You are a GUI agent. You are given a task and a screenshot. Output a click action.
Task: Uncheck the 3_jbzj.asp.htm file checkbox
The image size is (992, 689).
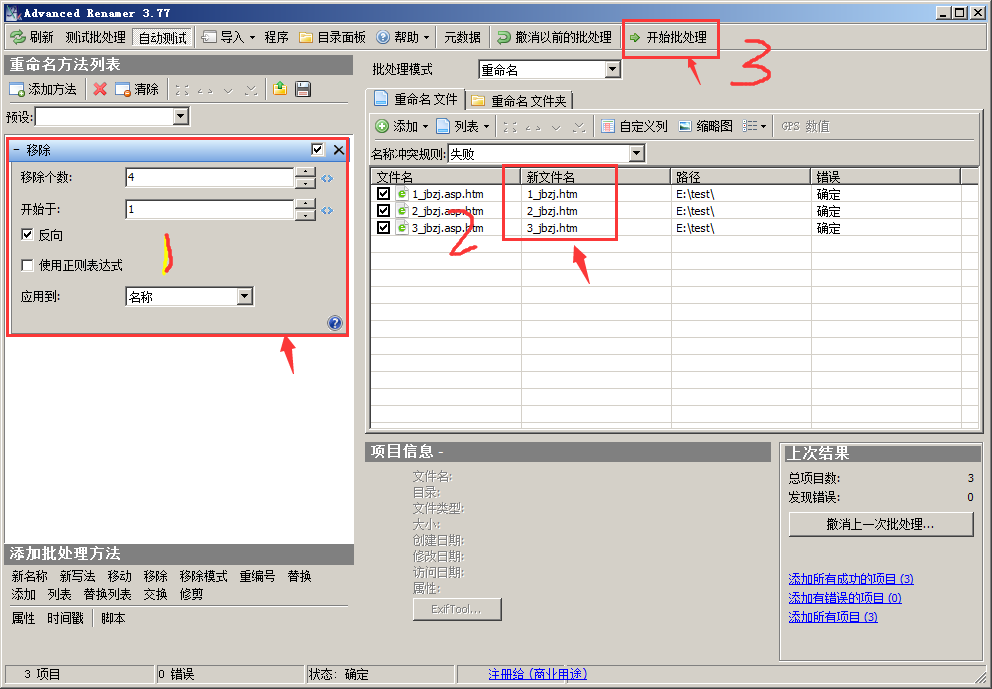click(x=383, y=228)
